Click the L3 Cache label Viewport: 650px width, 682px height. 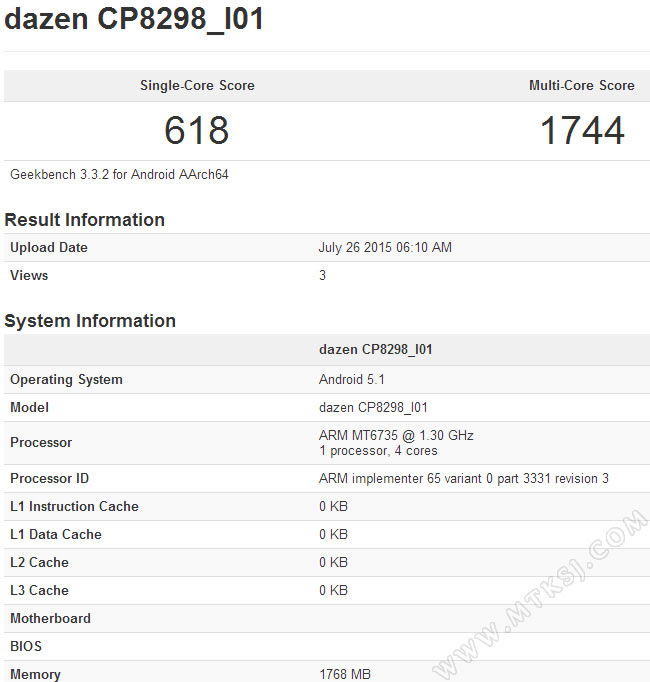pos(39,590)
